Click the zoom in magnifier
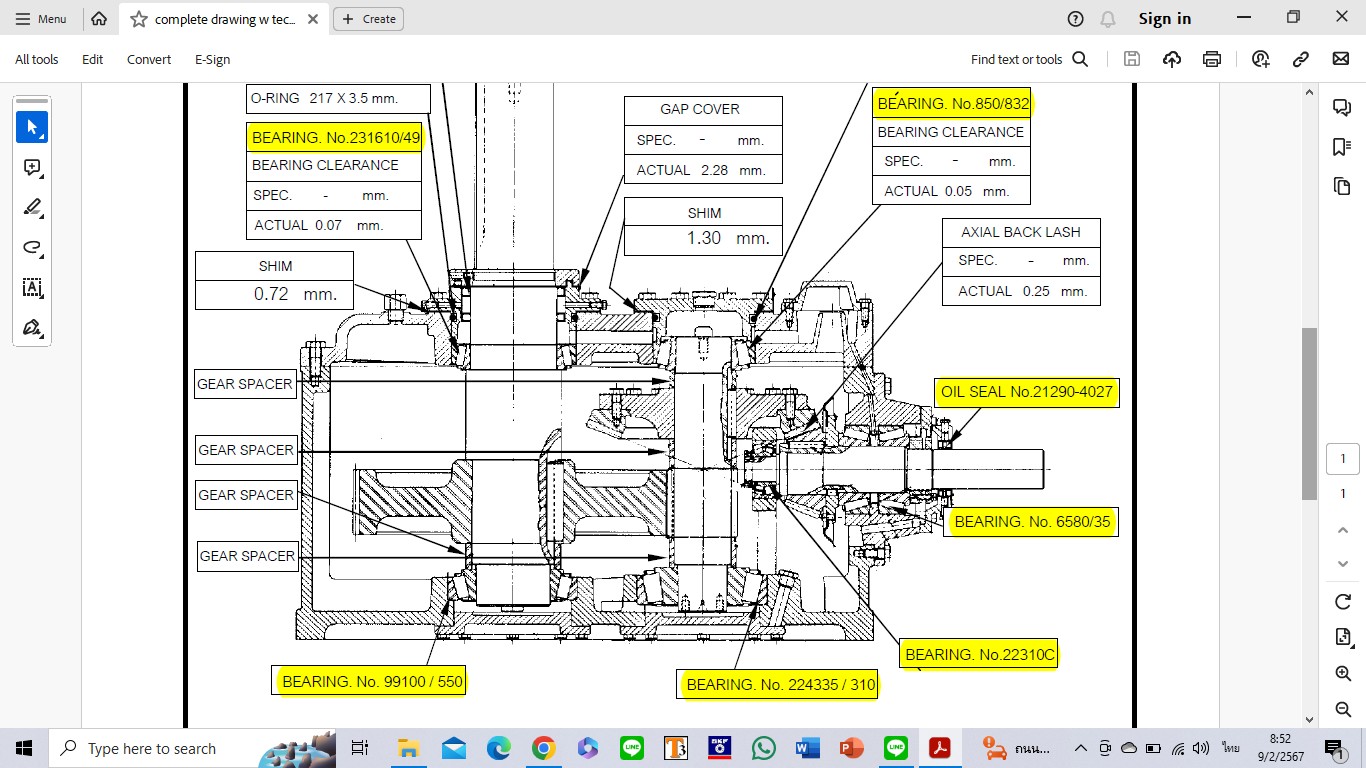This screenshot has height=768, width=1366. (x=1343, y=674)
